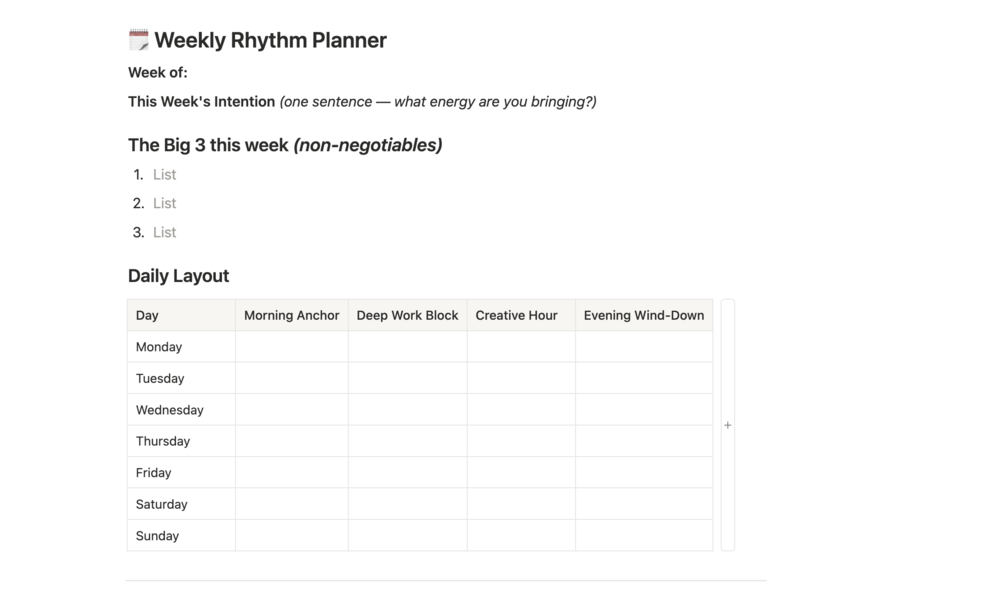This screenshot has height=596, width=1005.
Task: Click the third List placeholder item
Action: pos(165,232)
